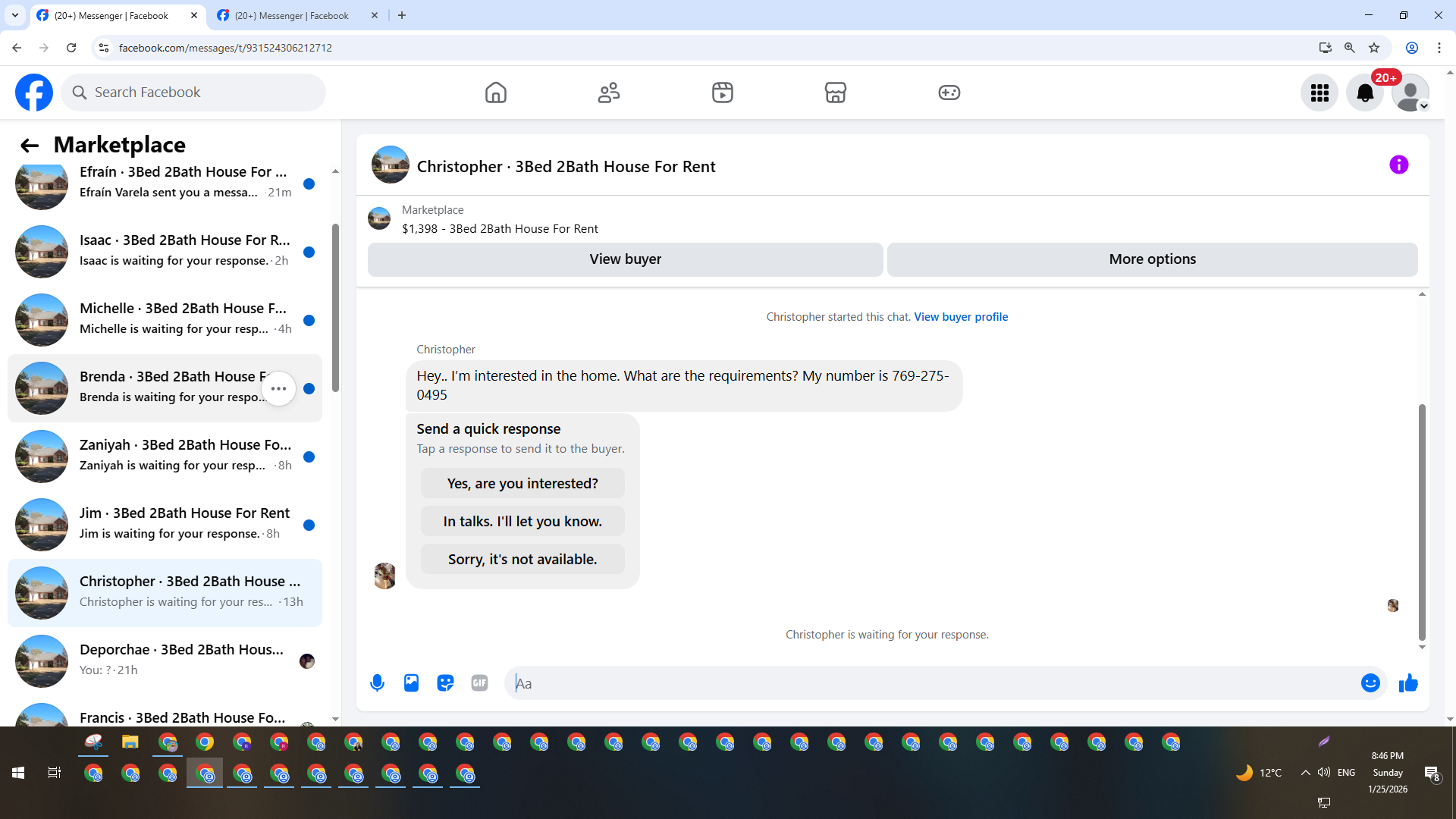Open the browser zoom indicator

coord(1350,48)
